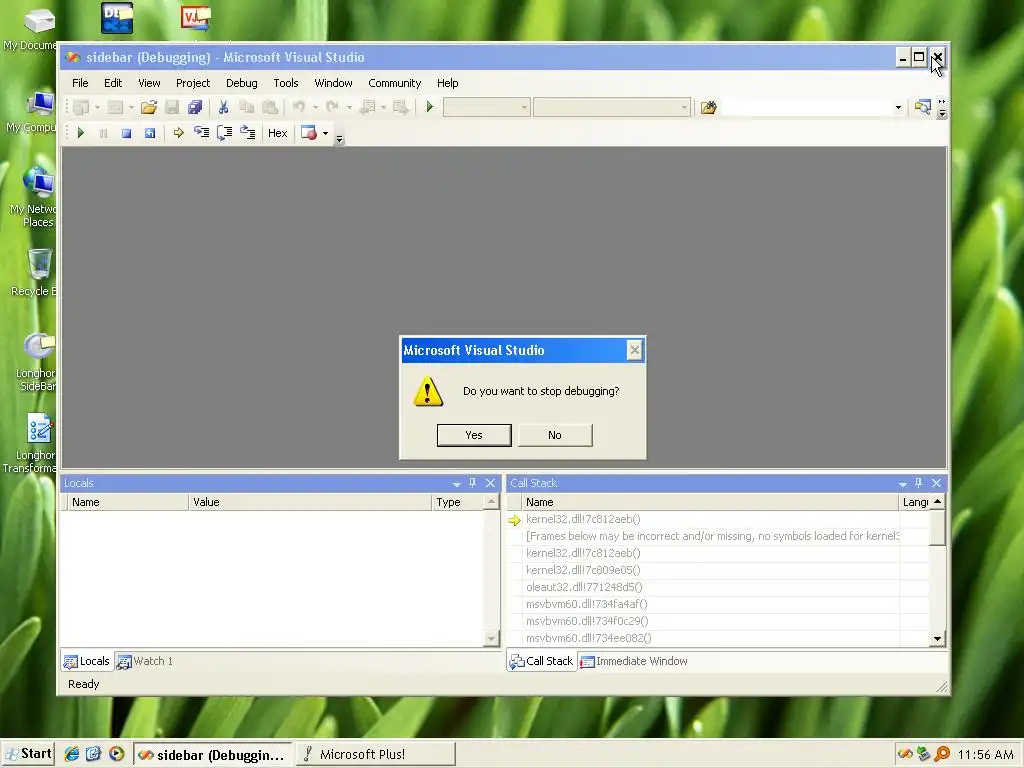Screen dimensions: 1024x768
Task: Click the Break All pause icon
Action: click(x=103, y=133)
